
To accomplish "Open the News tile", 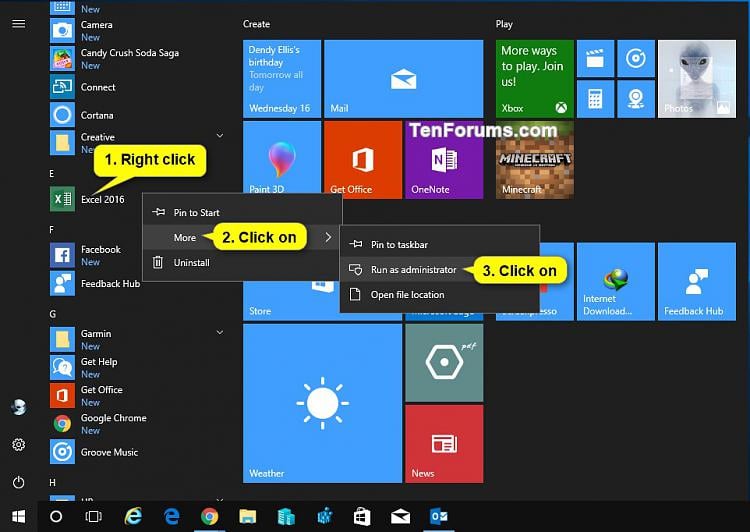I will coord(444,444).
